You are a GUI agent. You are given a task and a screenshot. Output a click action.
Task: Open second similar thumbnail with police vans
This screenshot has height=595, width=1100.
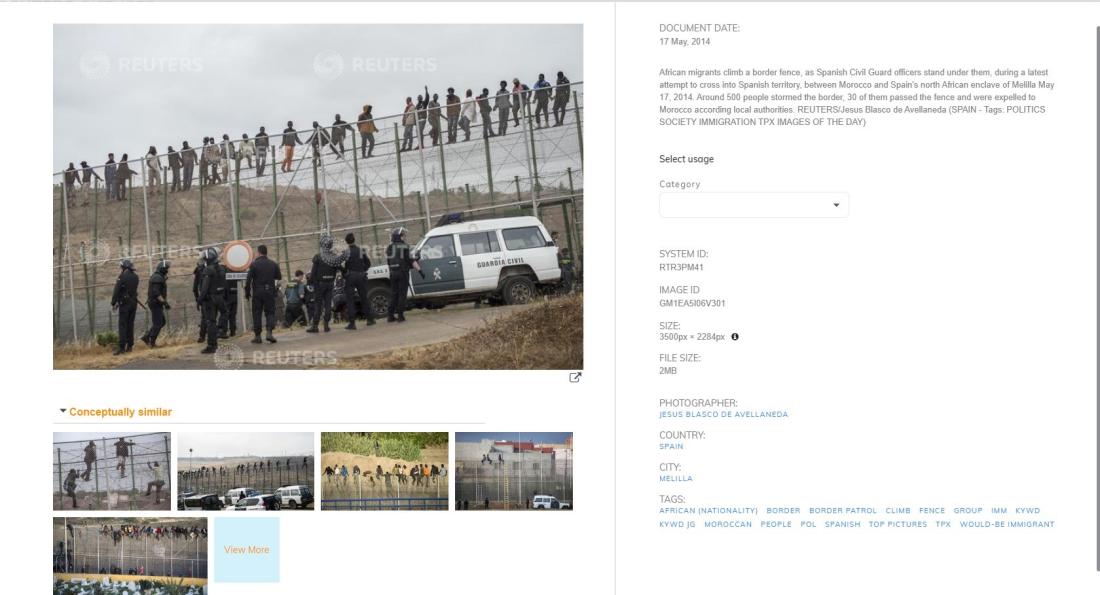(x=246, y=471)
